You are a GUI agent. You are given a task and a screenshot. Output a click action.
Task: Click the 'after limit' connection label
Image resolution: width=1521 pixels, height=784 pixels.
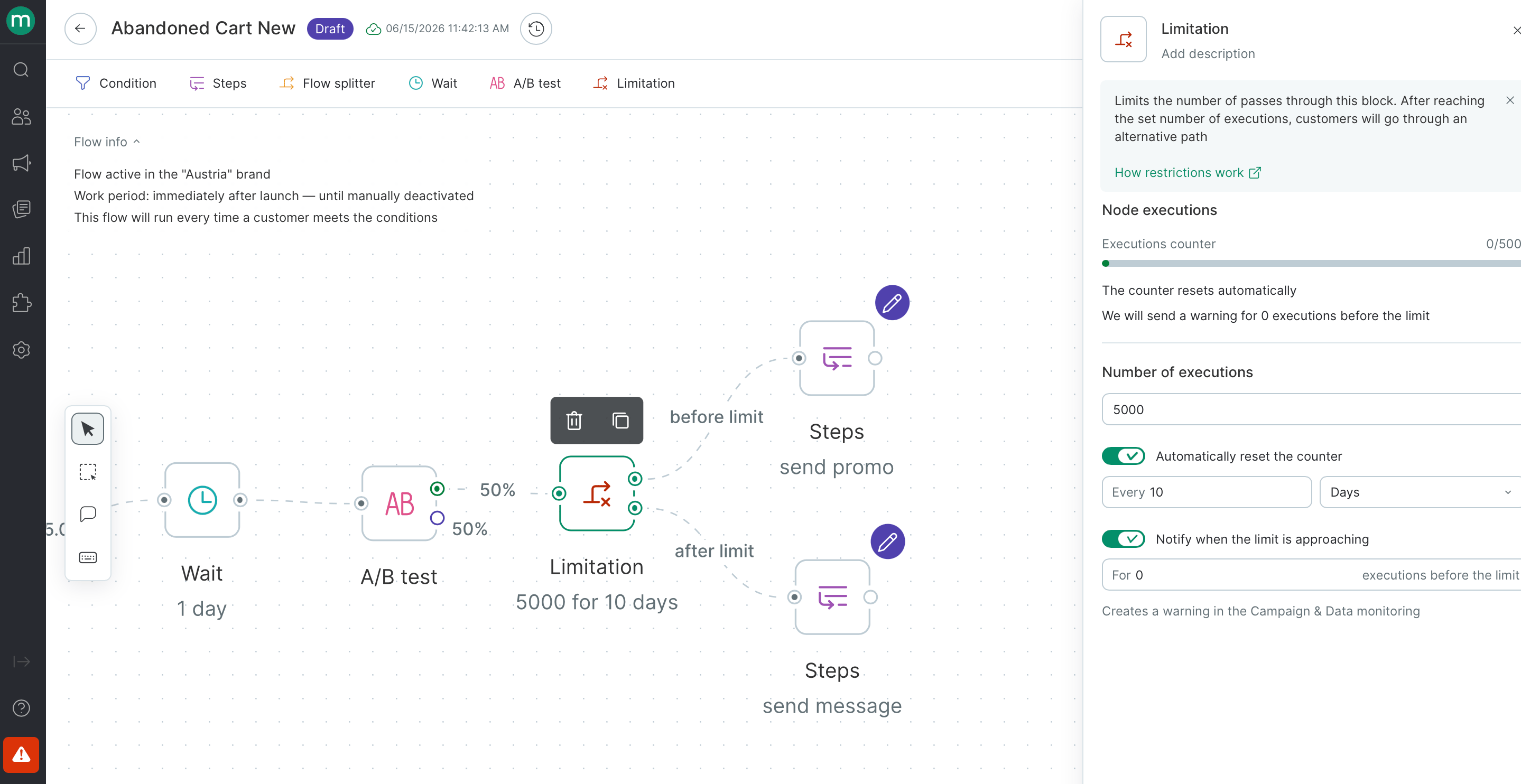pyautogui.click(x=714, y=551)
